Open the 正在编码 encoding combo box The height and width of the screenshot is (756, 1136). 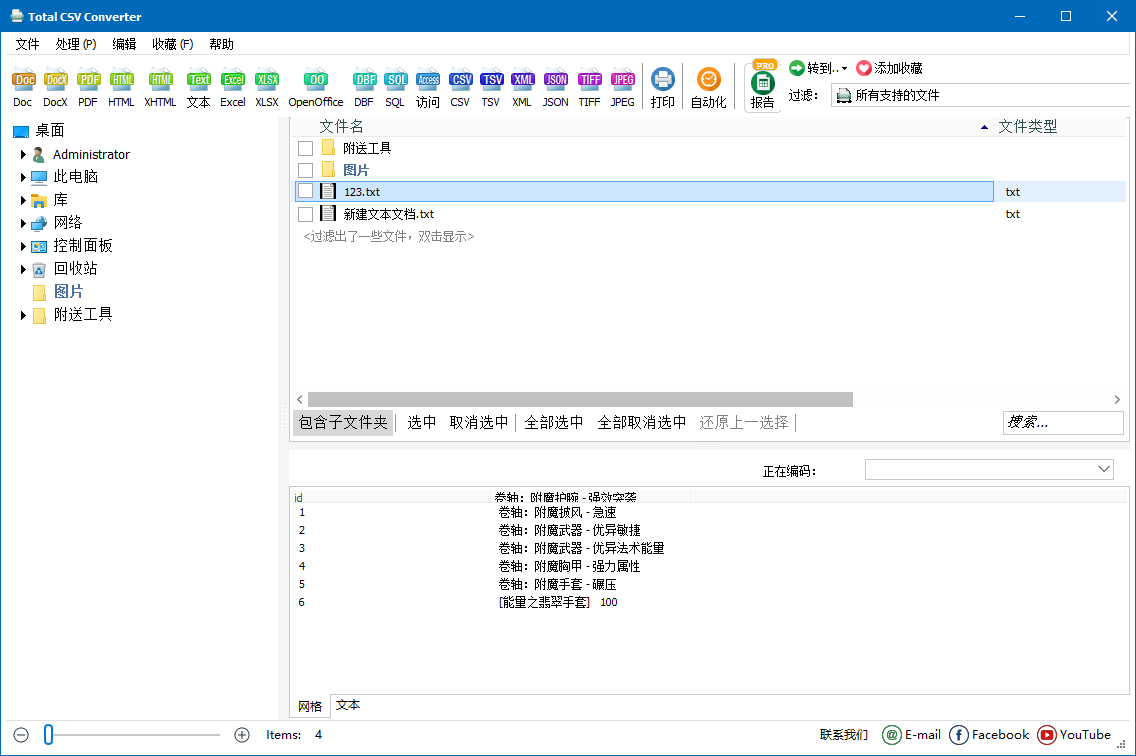990,470
